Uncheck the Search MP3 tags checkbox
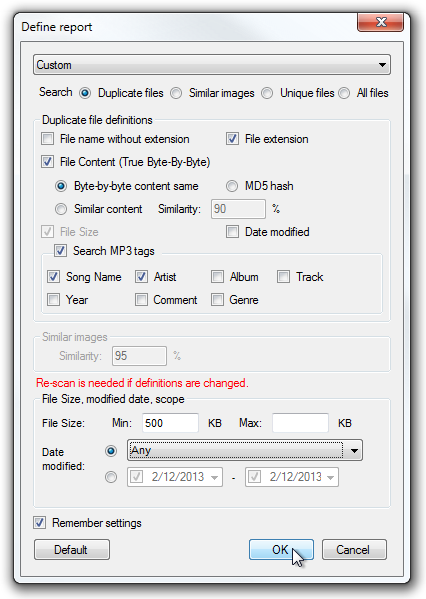The height and width of the screenshot is (599, 426). click(x=60, y=251)
